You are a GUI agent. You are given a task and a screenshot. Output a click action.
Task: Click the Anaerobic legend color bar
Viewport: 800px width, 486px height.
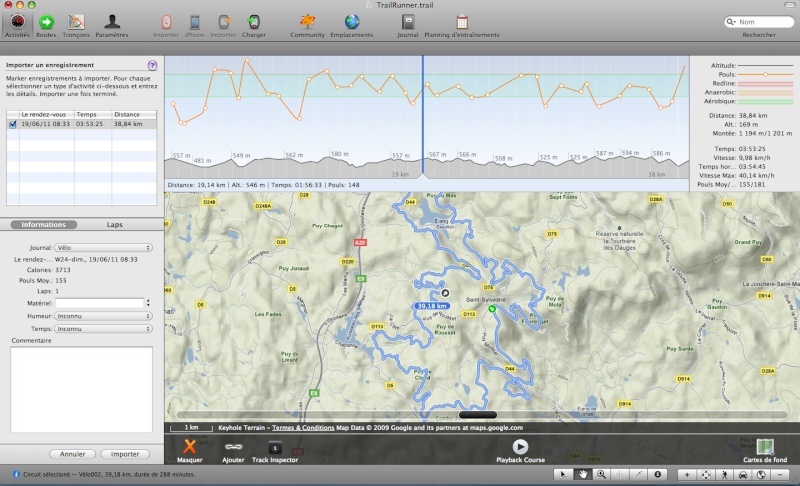coord(765,92)
